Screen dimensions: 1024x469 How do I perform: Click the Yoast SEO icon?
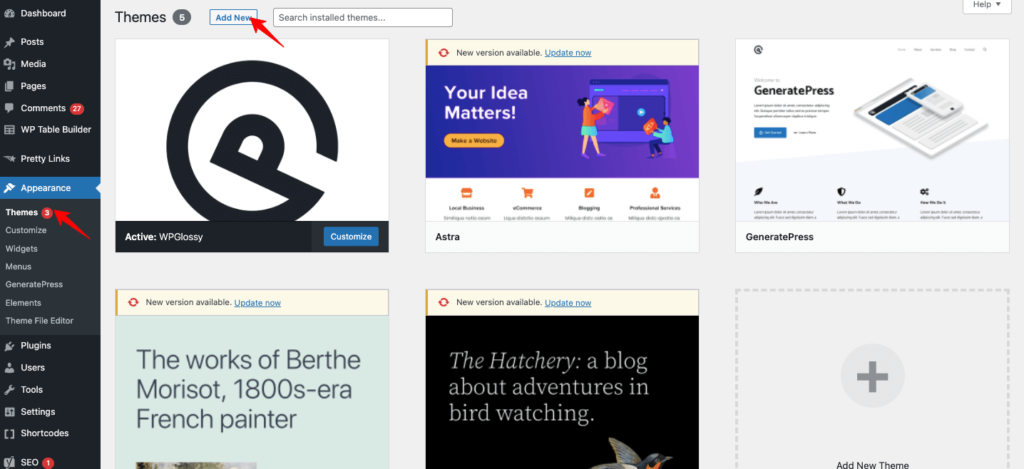point(9,462)
